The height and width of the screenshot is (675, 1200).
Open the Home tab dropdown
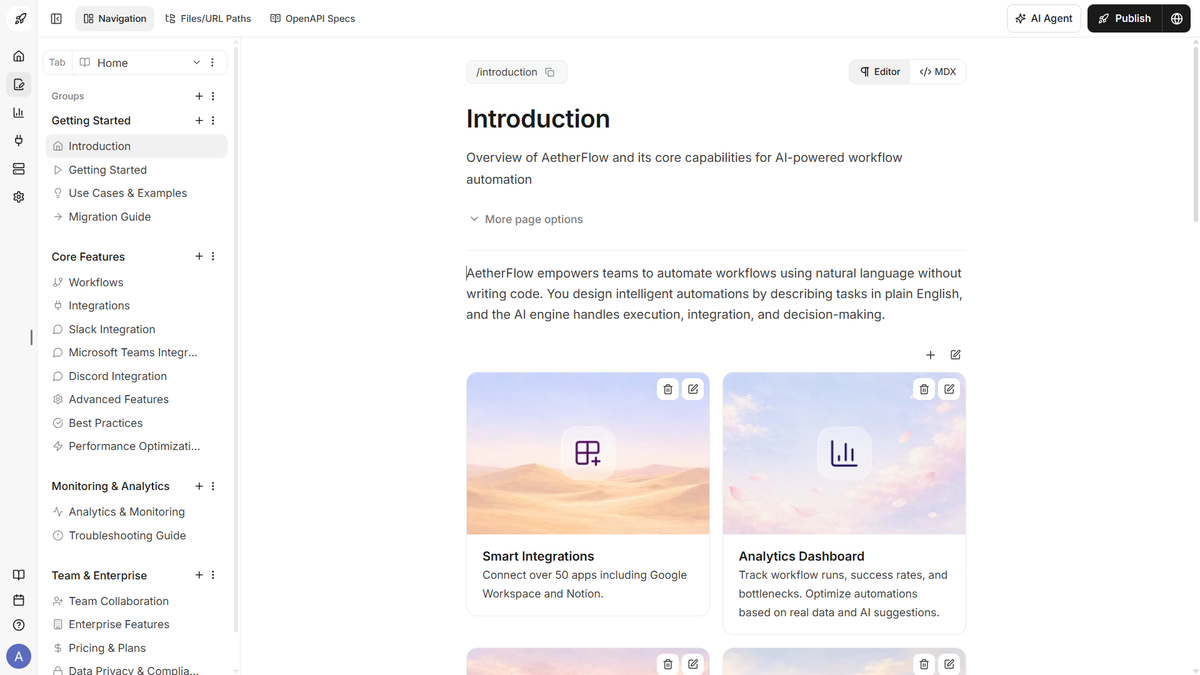pyautogui.click(x=196, y=62)
